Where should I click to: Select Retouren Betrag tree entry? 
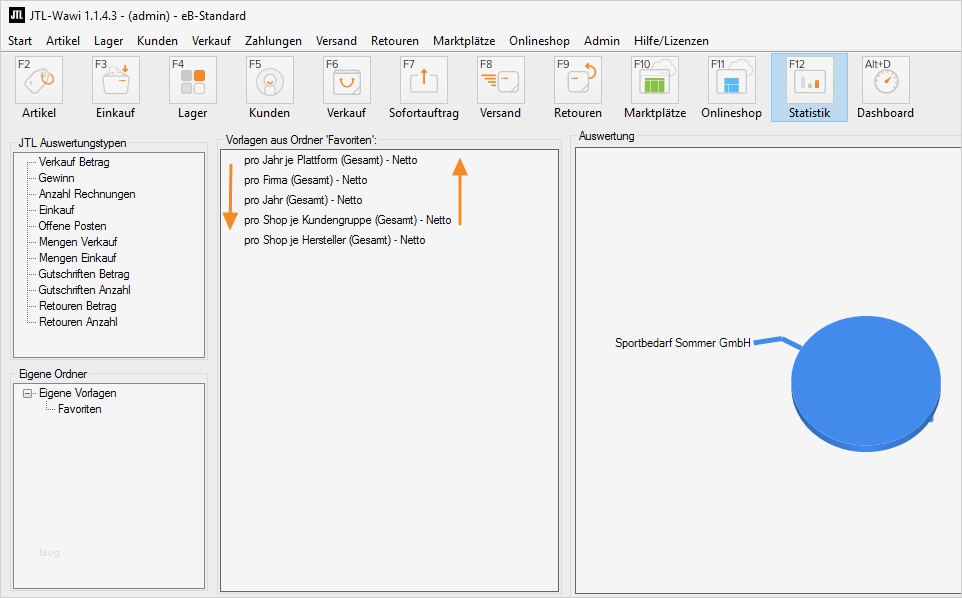[x=77, y=306]
